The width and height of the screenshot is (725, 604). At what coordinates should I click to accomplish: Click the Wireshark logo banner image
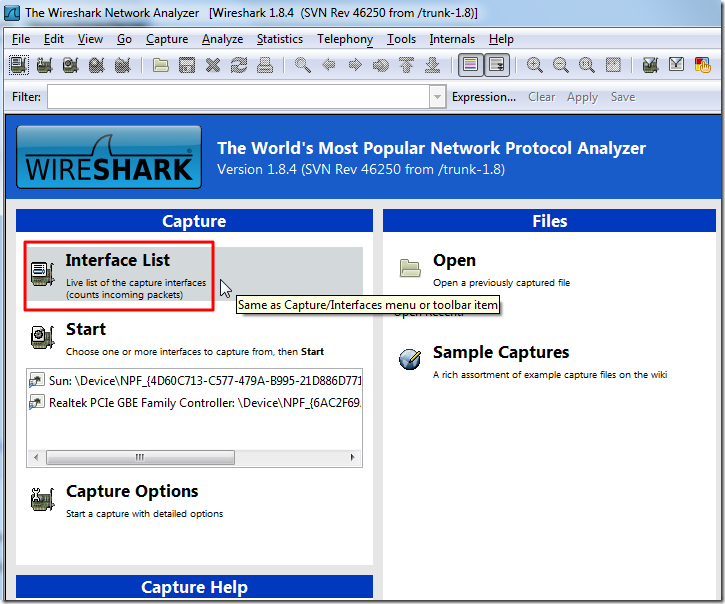(x=109, y=157)
